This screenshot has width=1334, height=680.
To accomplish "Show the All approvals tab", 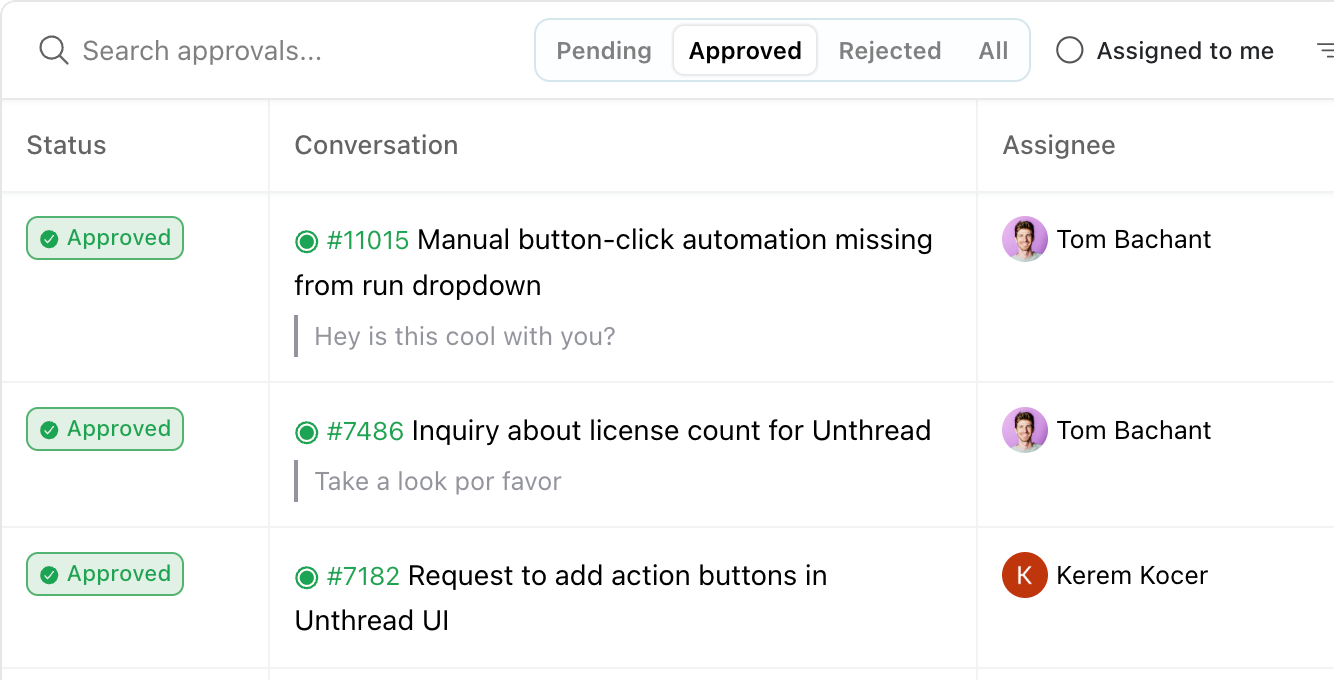I will pyautogui.click(x=993, y=51).
